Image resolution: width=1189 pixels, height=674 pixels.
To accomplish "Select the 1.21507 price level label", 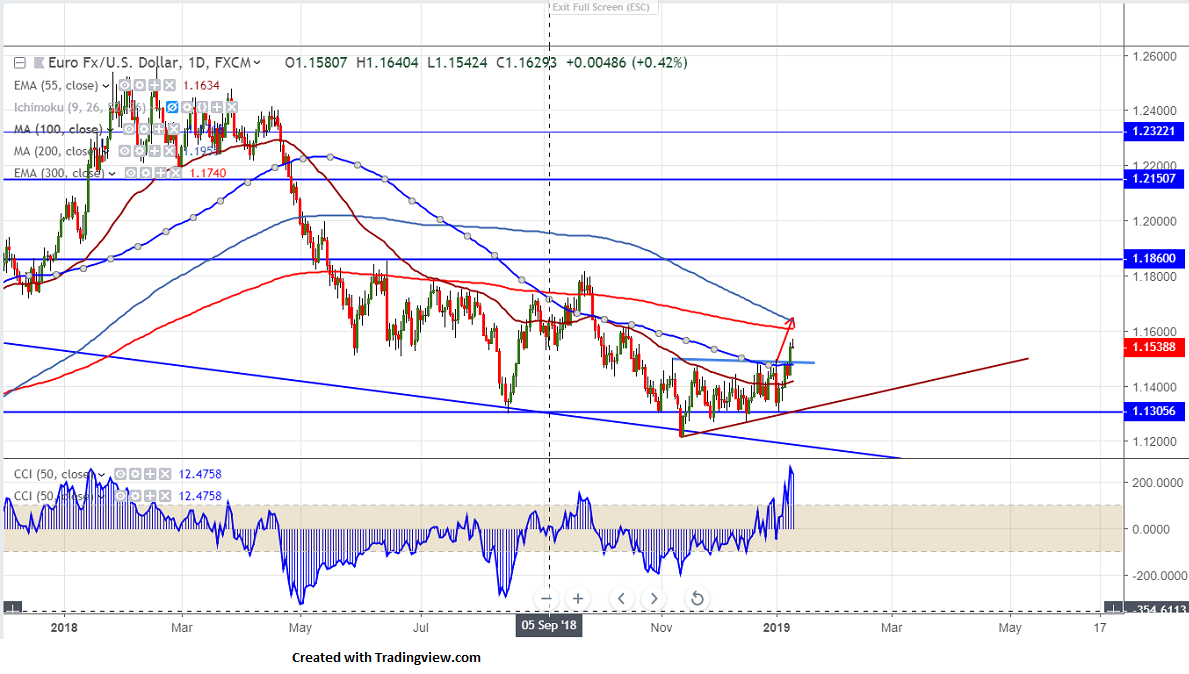I will tap(1154, 179).
